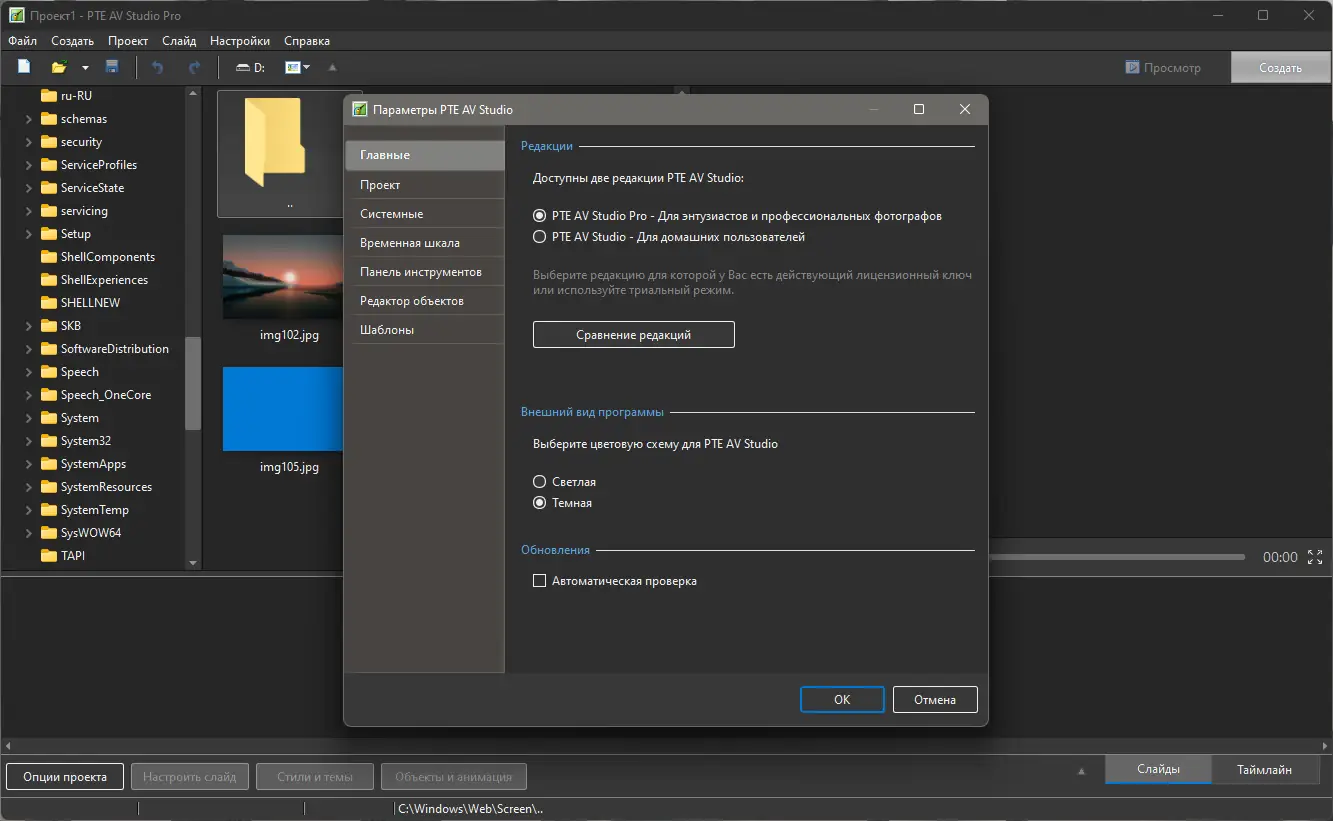This screenshot has height=821, width=1333.
Task: Click the playback progress slider bar
Action: pos(1116,557)
